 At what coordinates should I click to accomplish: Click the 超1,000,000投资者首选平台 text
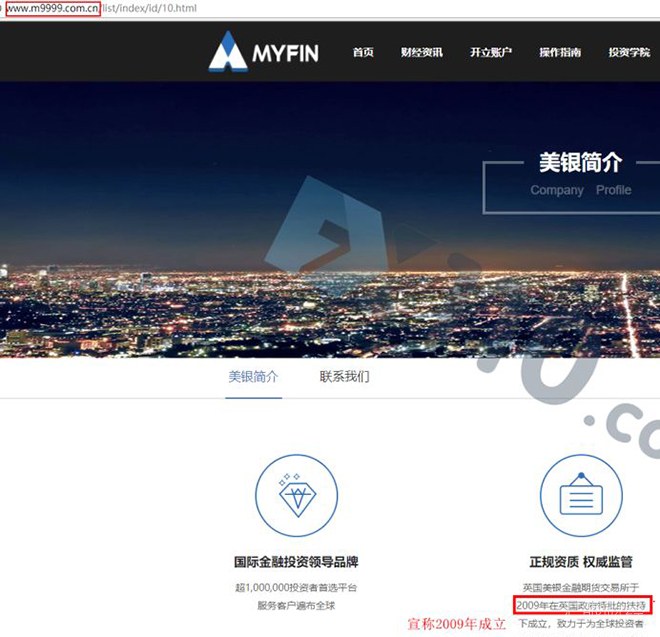tap(296, 587)
